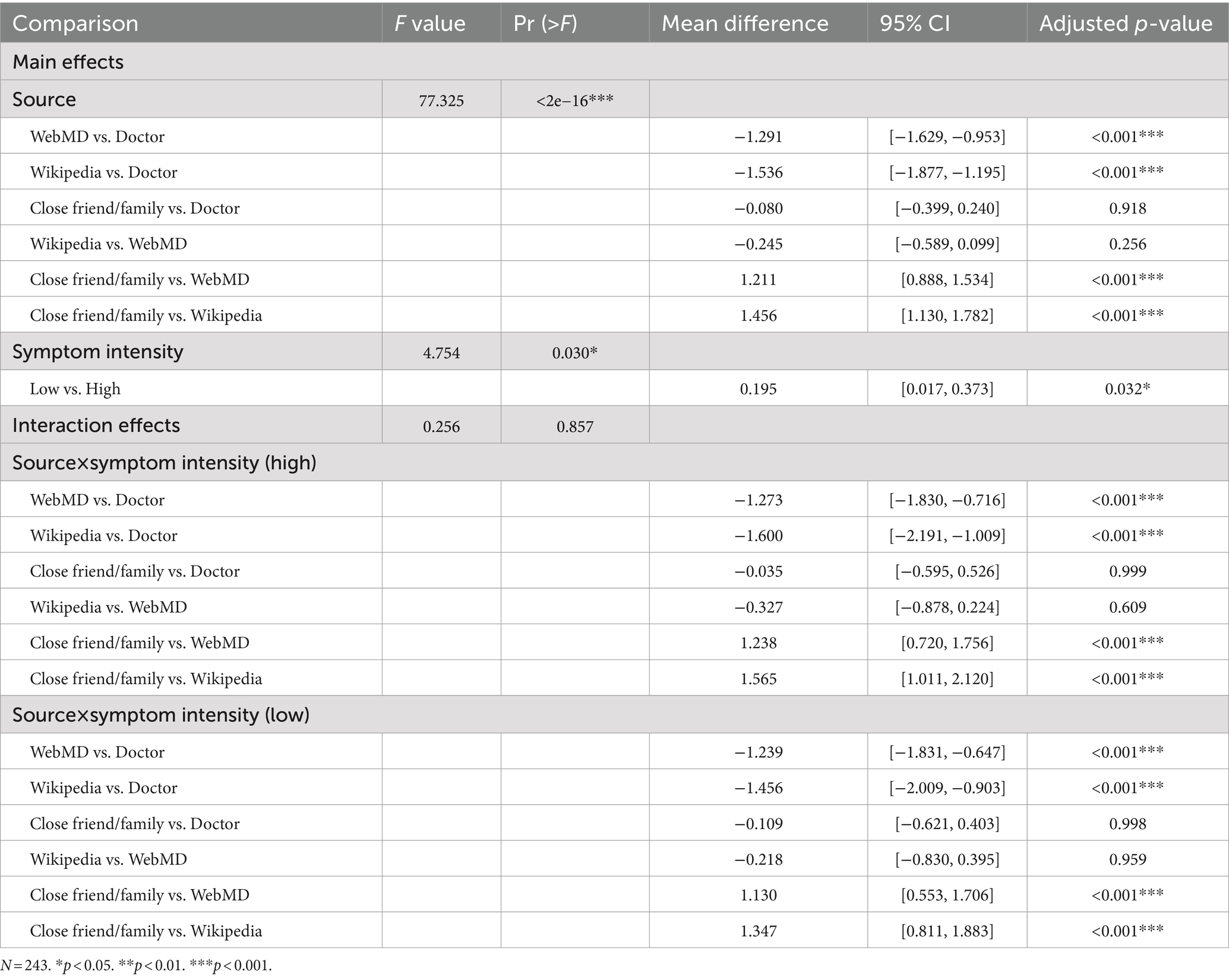Select the mean difference −0.327

point(759,607)
